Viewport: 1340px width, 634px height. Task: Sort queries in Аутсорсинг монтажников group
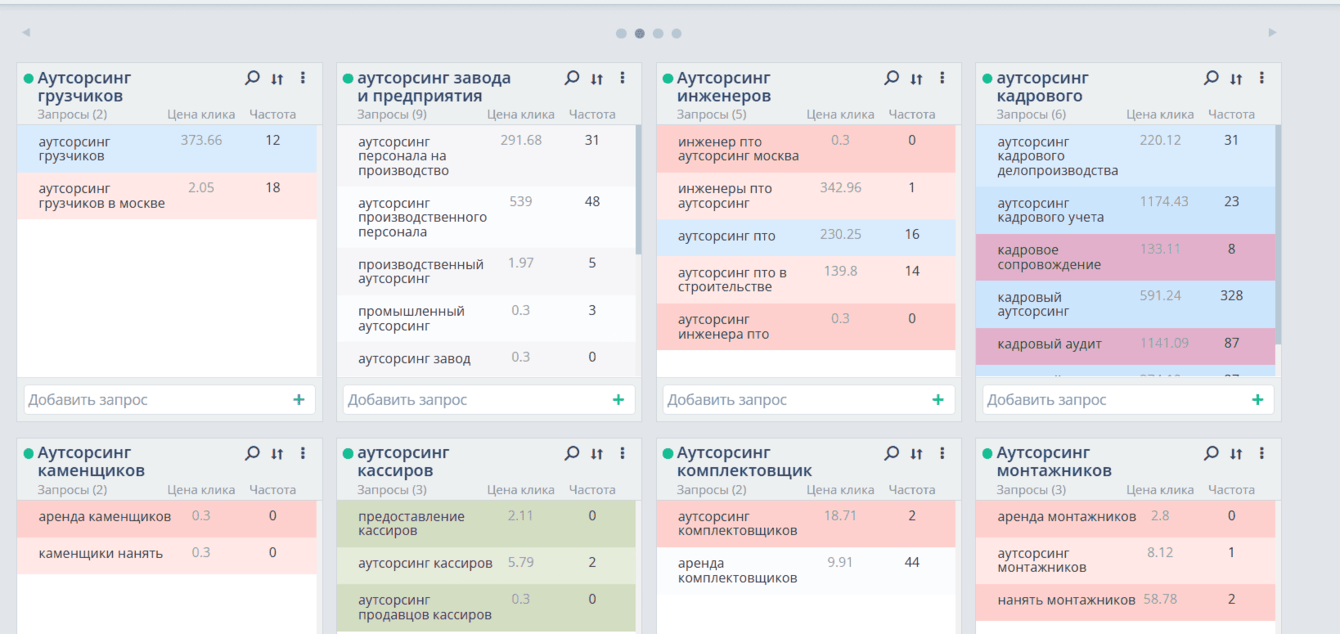tap(1236, 454)
